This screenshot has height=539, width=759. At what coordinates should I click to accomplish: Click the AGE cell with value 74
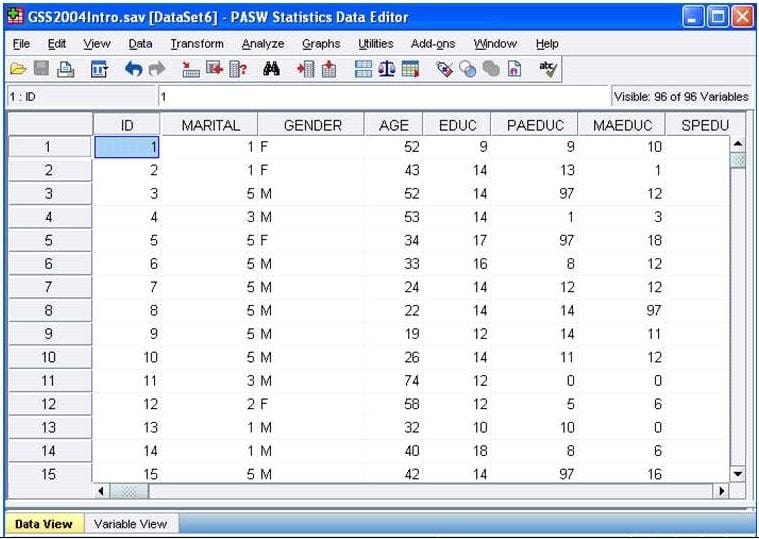coord(394,380)
